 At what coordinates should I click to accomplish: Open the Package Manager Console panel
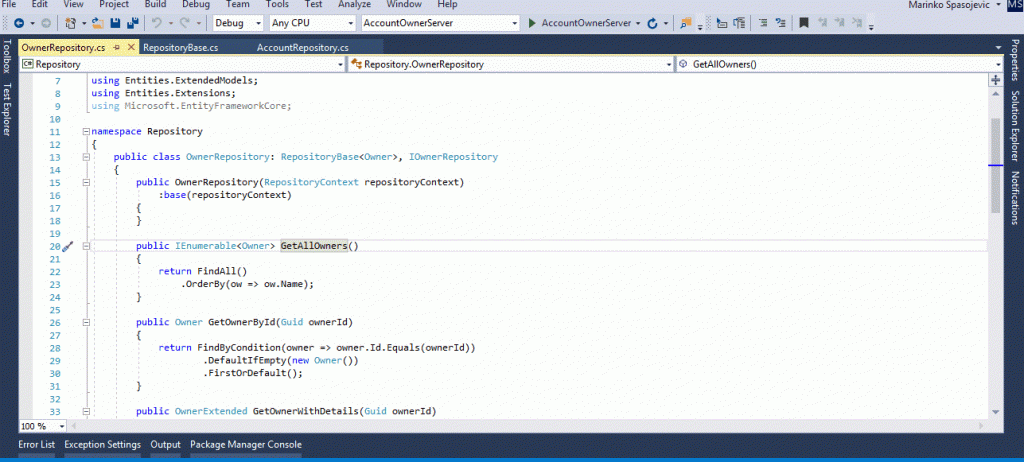coord(245,445)
